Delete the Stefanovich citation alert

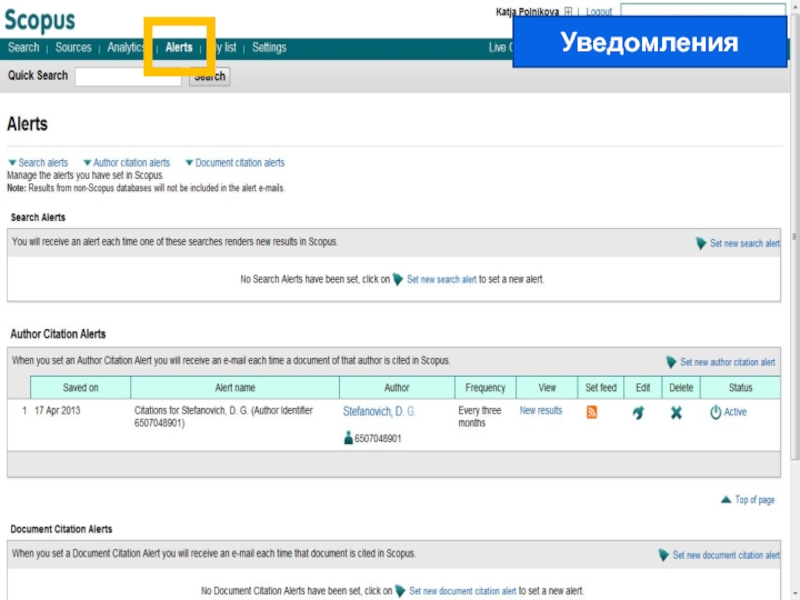[x=676, y=412]
